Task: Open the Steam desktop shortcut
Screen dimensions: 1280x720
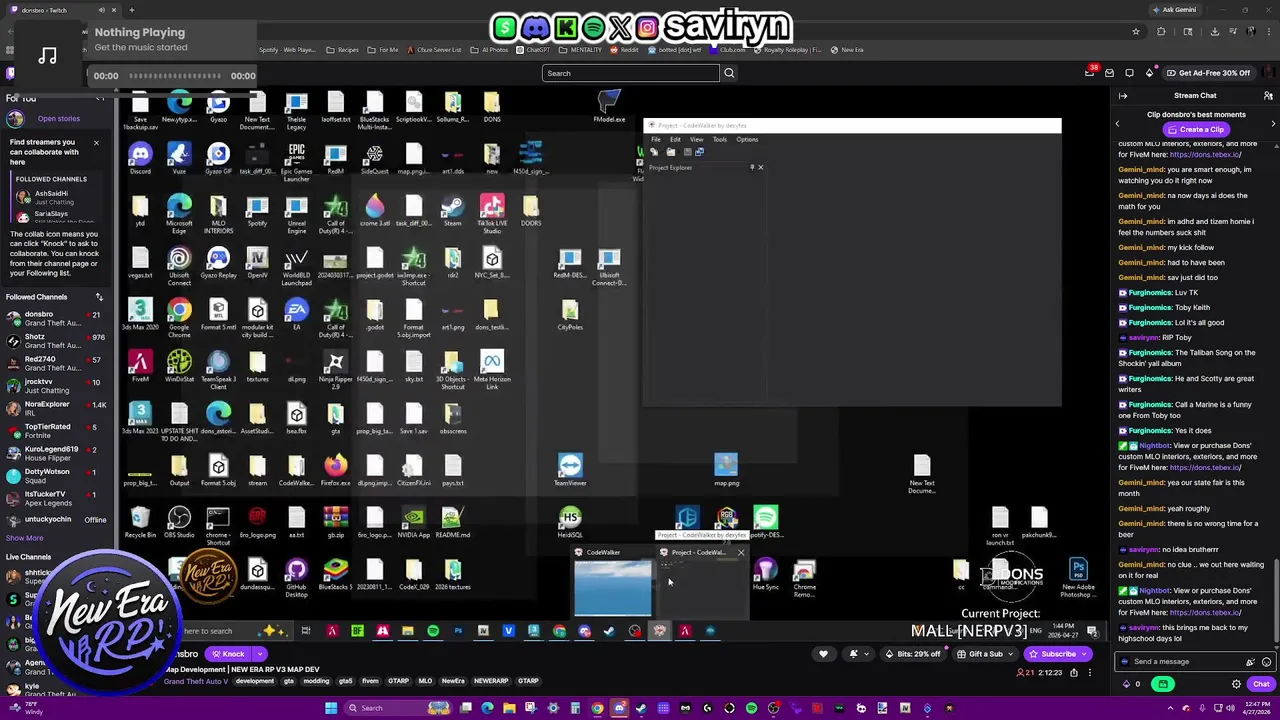Action: 452,210
